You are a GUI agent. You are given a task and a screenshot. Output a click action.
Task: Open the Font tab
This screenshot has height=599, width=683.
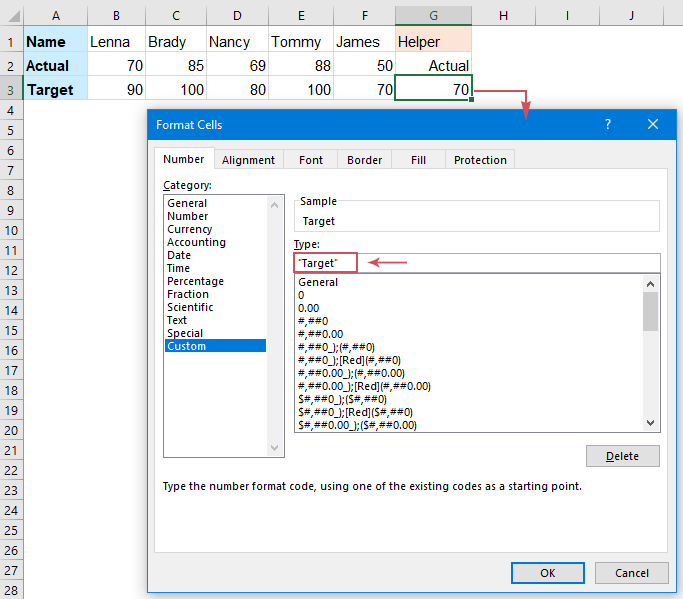tap(311, 160)
